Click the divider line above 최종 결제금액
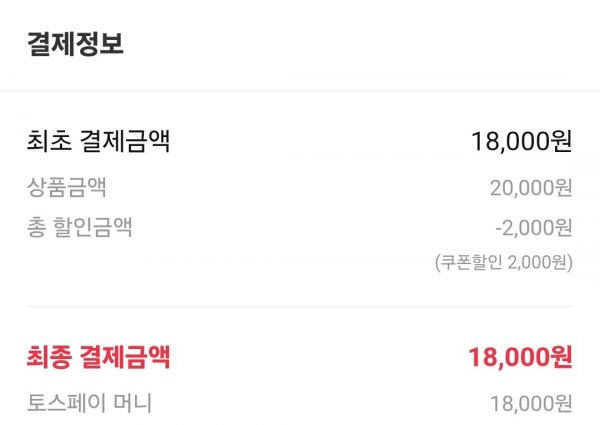Screen dimensions: 600x425 300,306
